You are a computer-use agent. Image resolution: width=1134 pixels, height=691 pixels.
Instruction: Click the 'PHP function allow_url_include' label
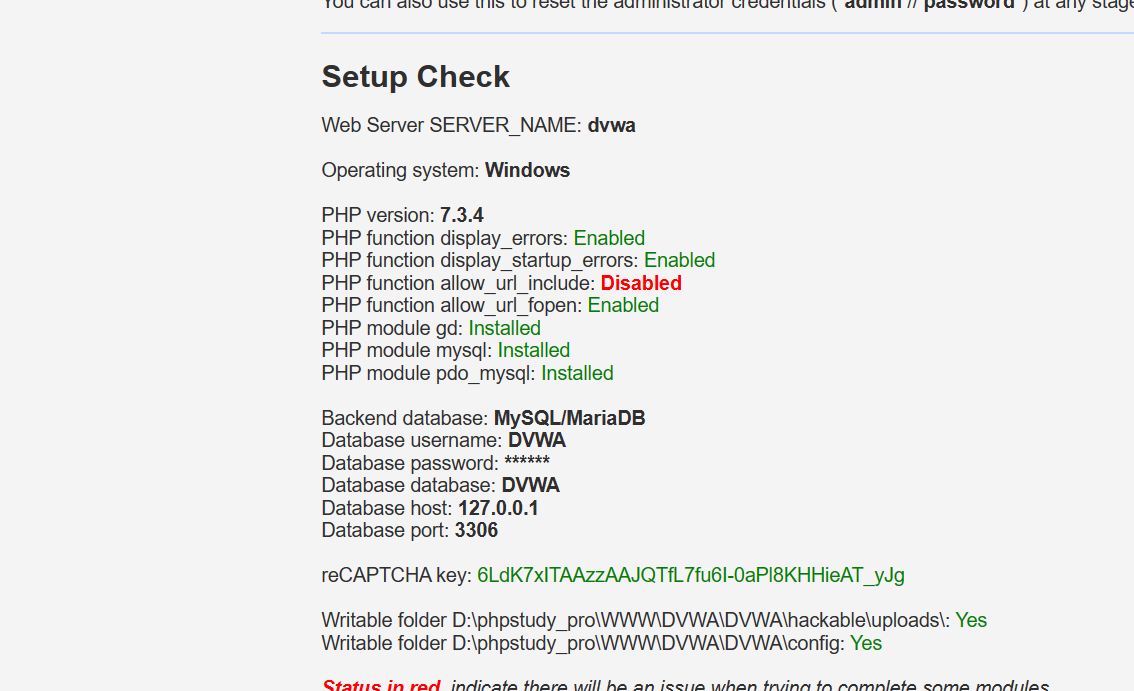tap(459, 283)
